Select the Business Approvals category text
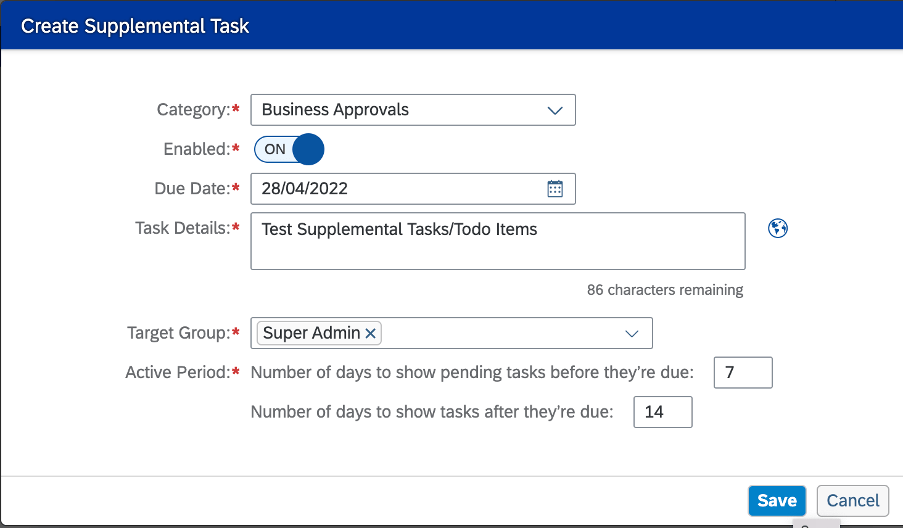Image resolution: width=904 pixels, height=528 pixels. click(335, 110)
